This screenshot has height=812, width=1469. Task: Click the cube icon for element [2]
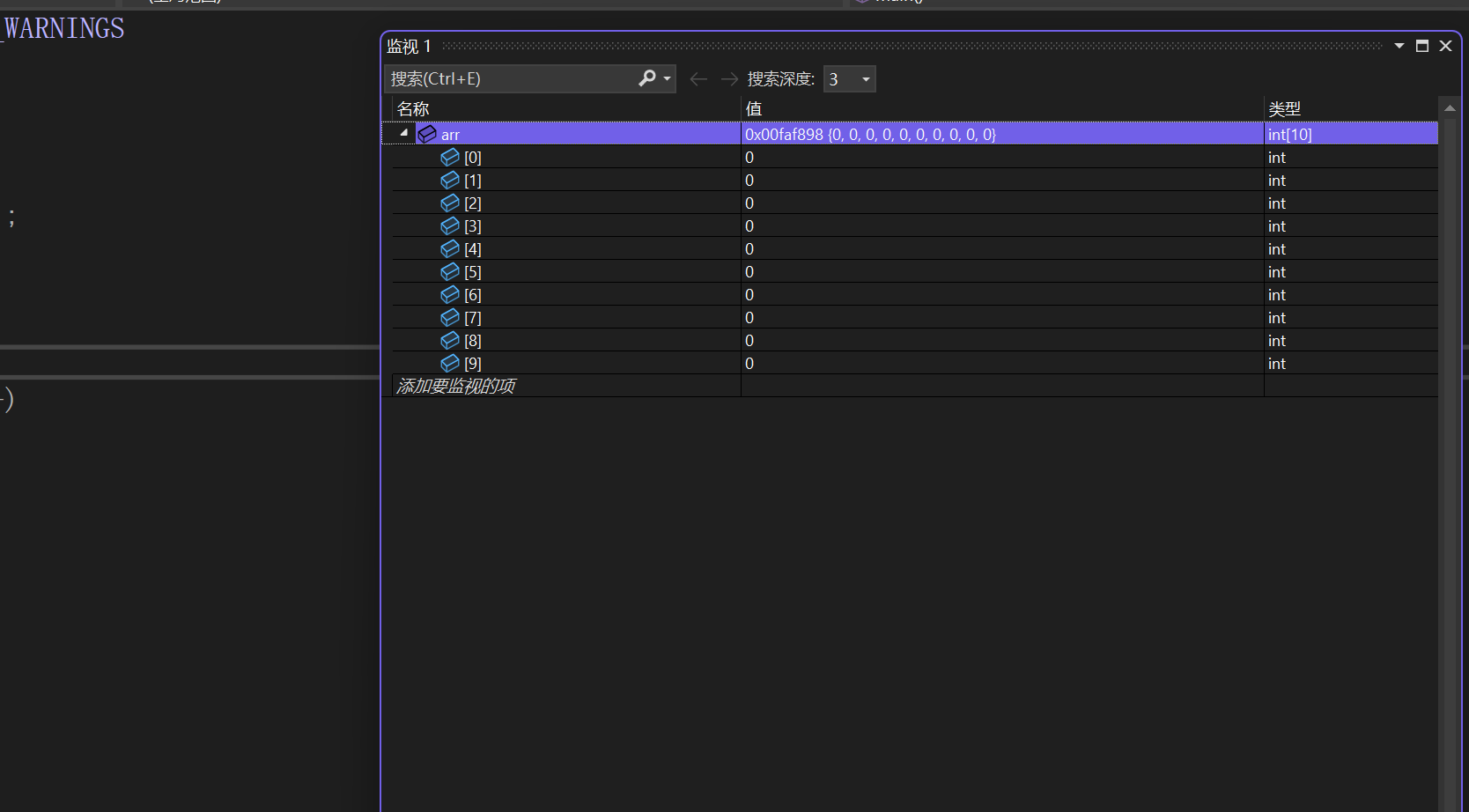(450, 203)
